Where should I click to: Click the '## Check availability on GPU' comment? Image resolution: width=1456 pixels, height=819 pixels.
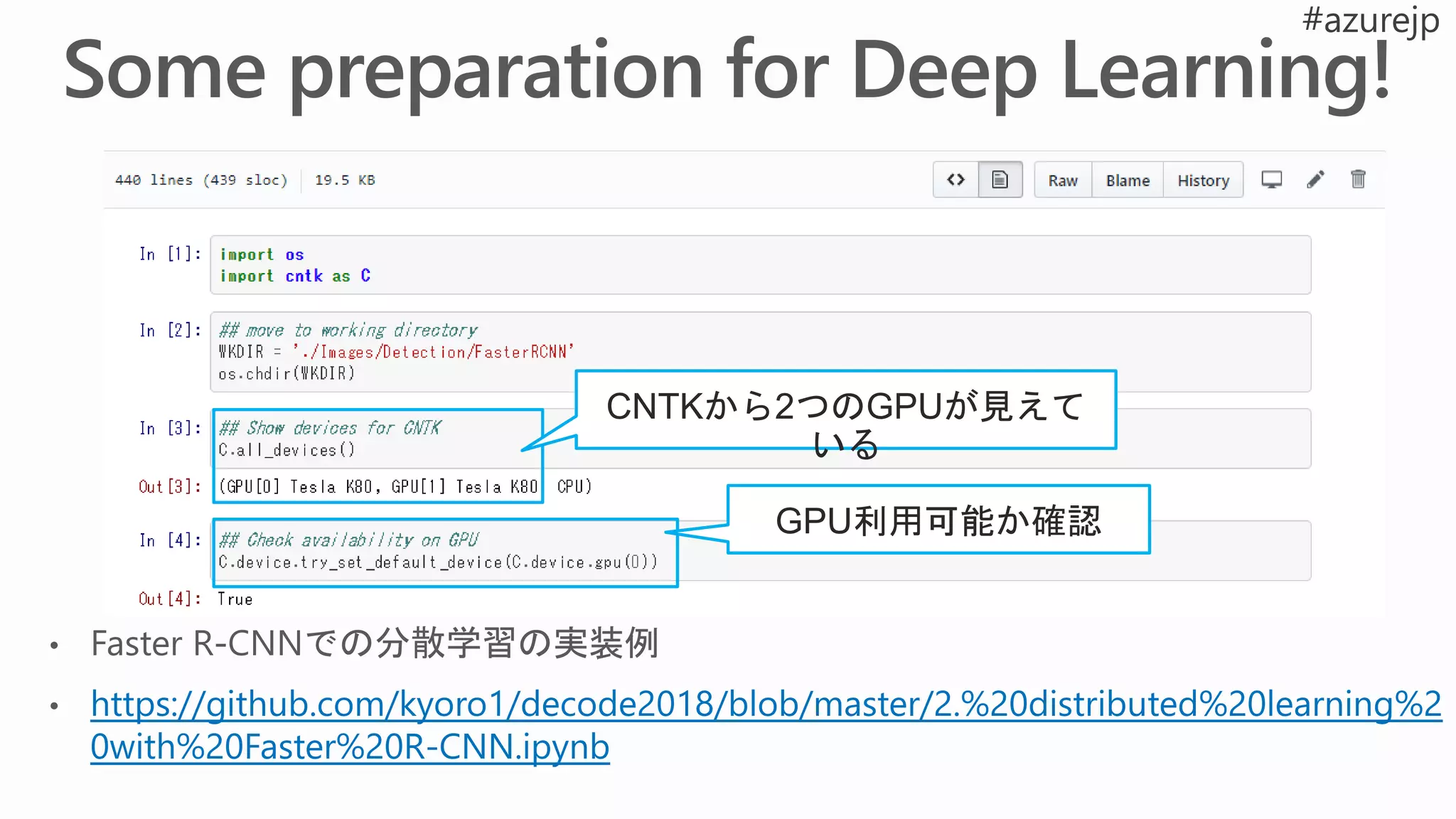pos(348,540)
